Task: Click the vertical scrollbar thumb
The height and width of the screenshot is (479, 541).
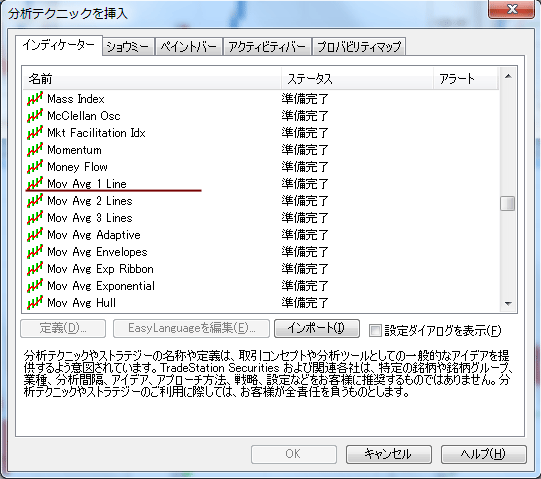Action: tap(508, 203)
